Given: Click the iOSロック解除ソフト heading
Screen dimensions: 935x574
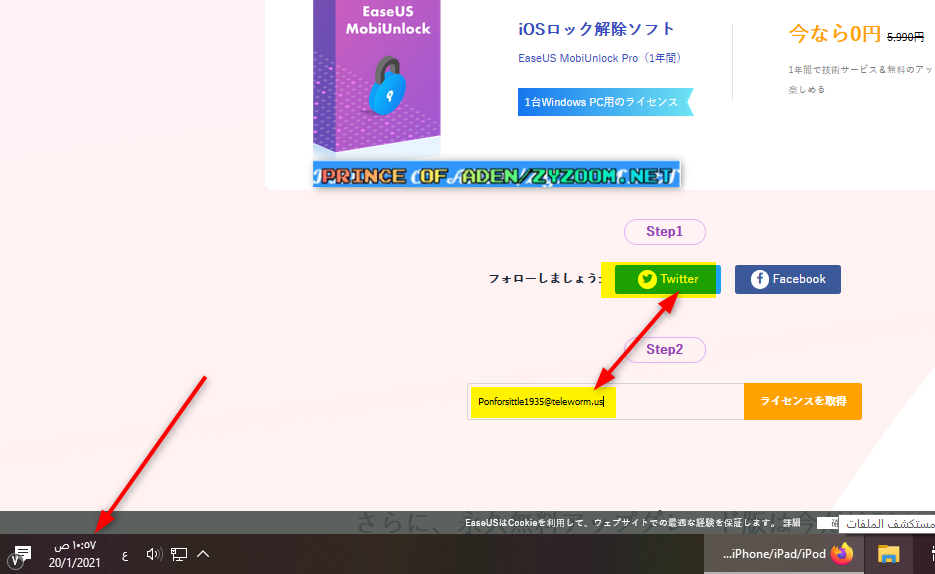Looking at the screenshot, I should tap(596, 29).
